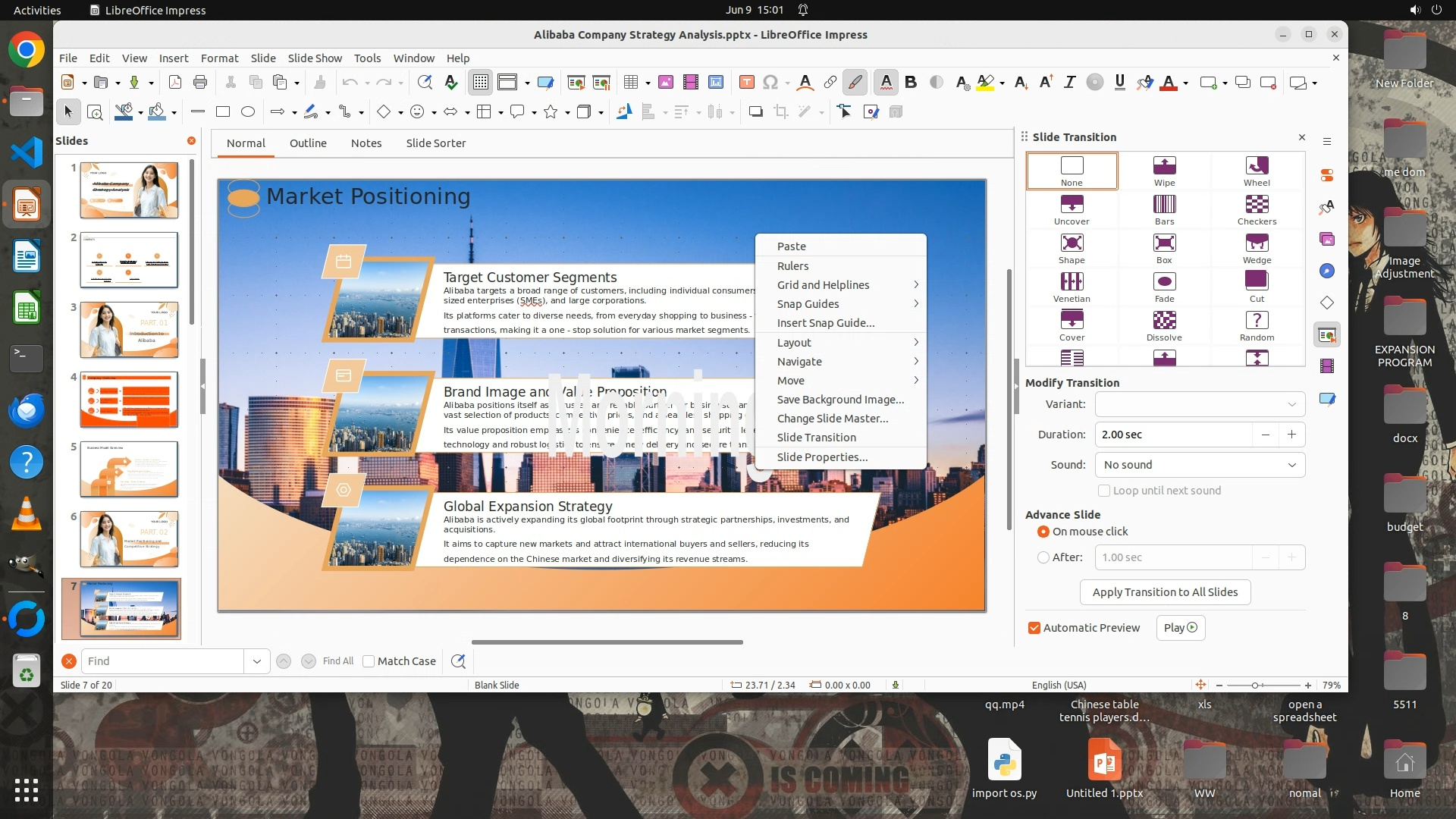The height and width of the screenshot is (819, 1456).
Task: Expand the Variant combo box
Action: (x=1200, y=404)
